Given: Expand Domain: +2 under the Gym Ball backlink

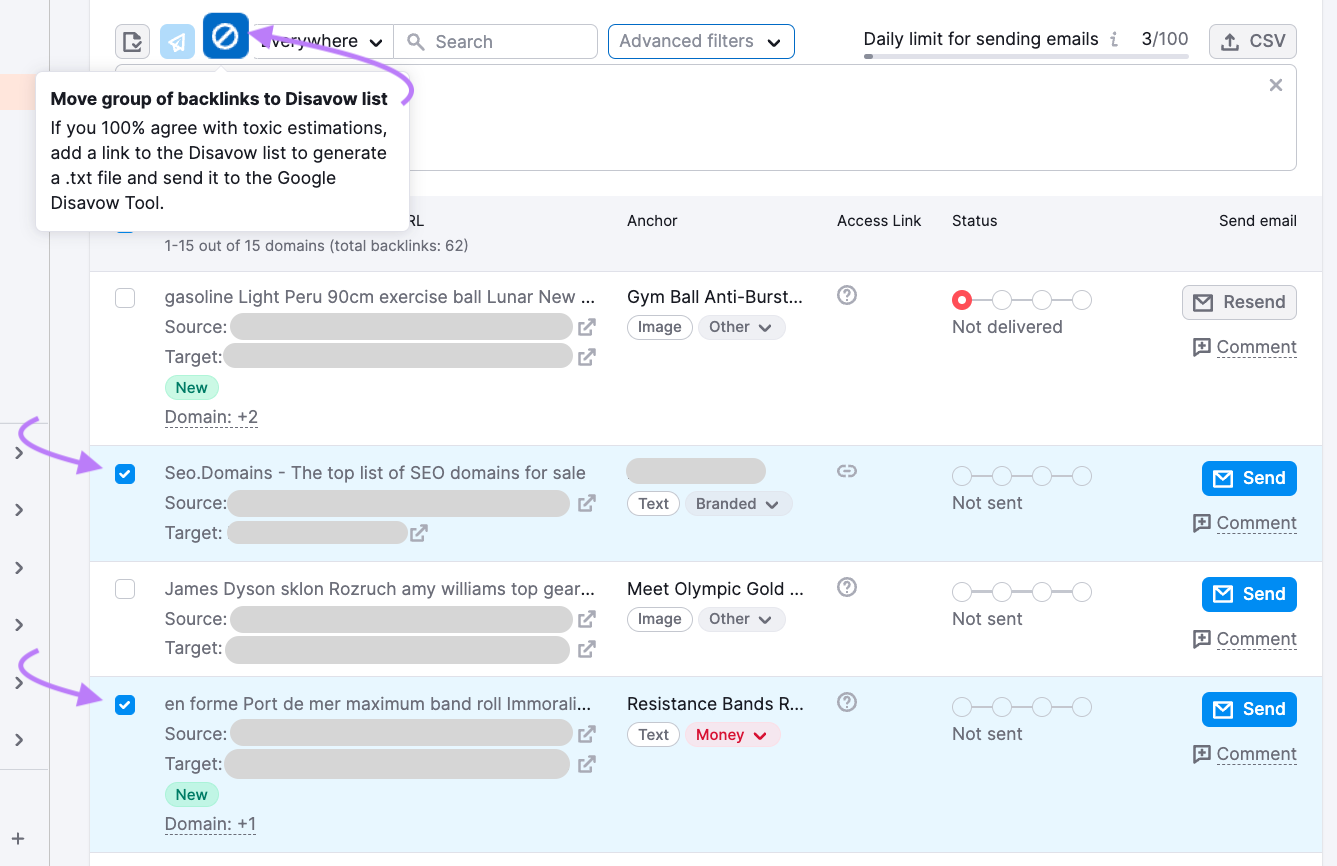Looking at the screenshot, I should pyautogui.click(x=210, y=417).
